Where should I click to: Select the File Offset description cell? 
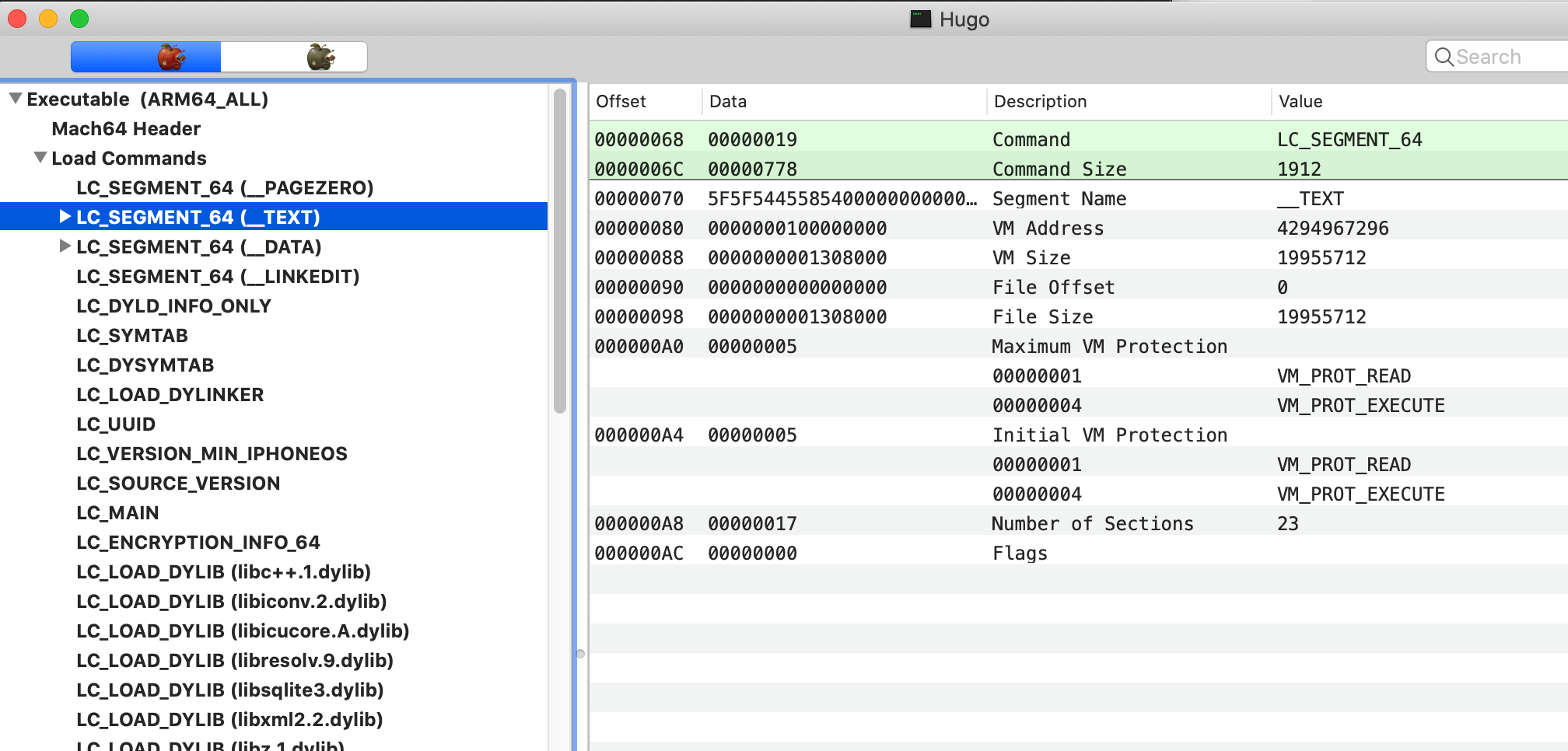pyautogui.click(x=1054, y=288)
